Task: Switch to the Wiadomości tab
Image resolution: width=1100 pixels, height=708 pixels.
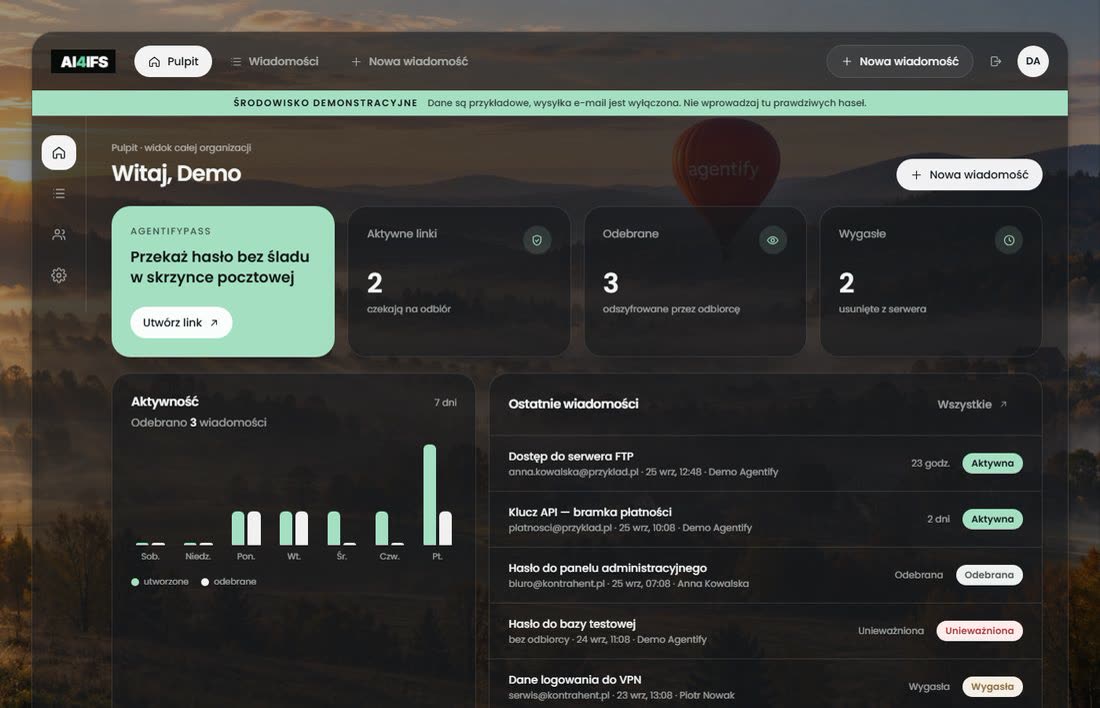Action: (274, 61)
